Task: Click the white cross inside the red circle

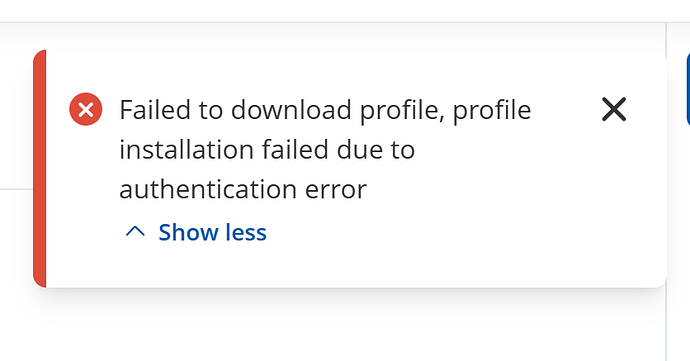Action: coord(86,109)
